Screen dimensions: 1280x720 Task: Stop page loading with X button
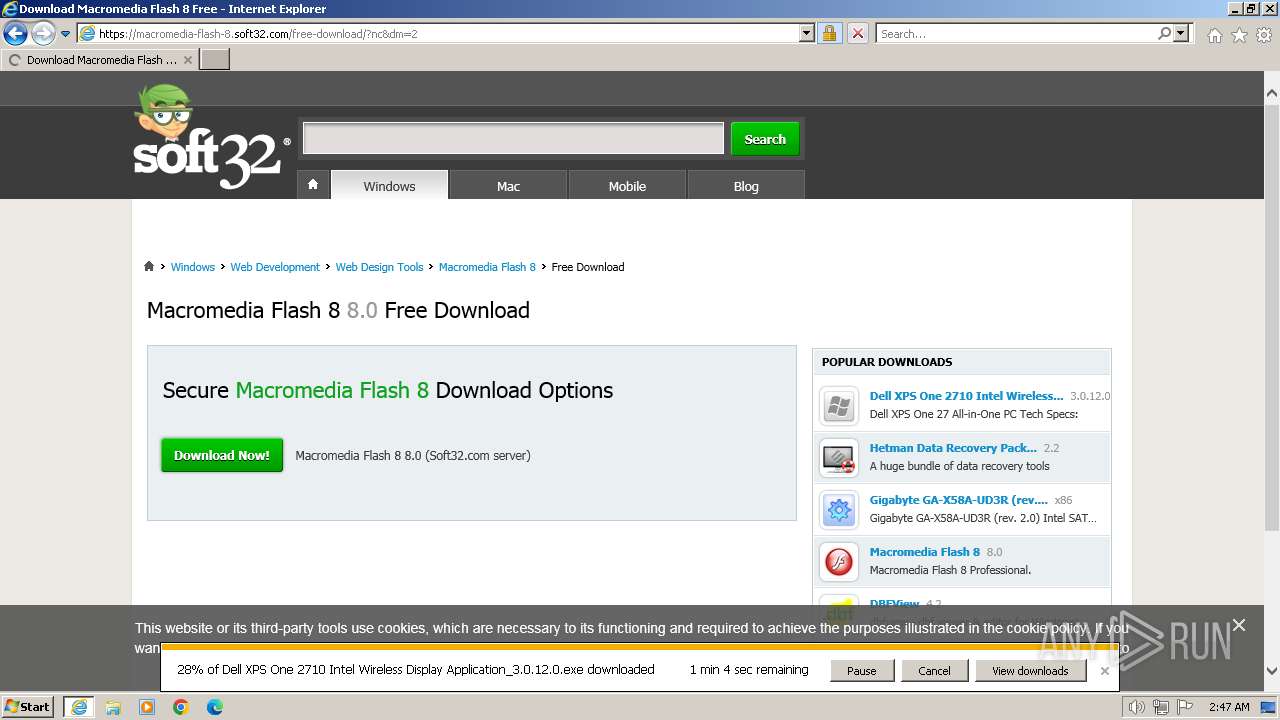[857, 33]
